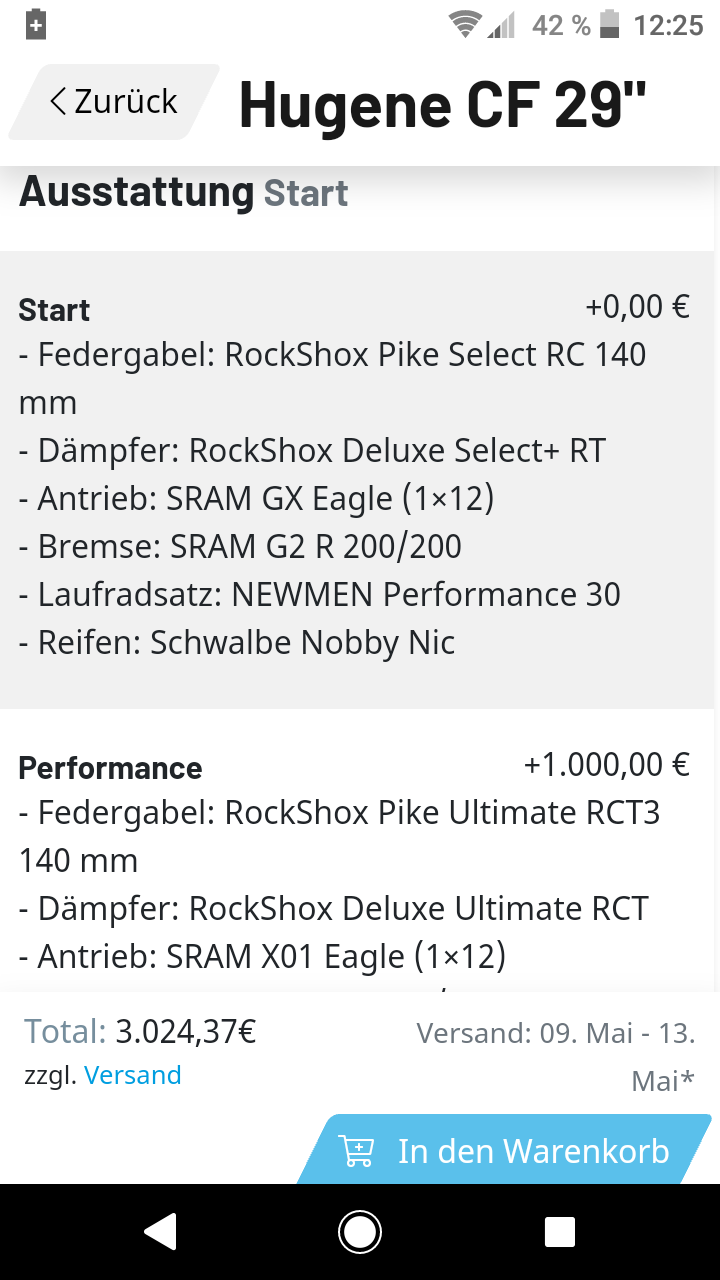Add bike with In den Warenkorb
The image size is (720, 1280).
[510, 1151]
